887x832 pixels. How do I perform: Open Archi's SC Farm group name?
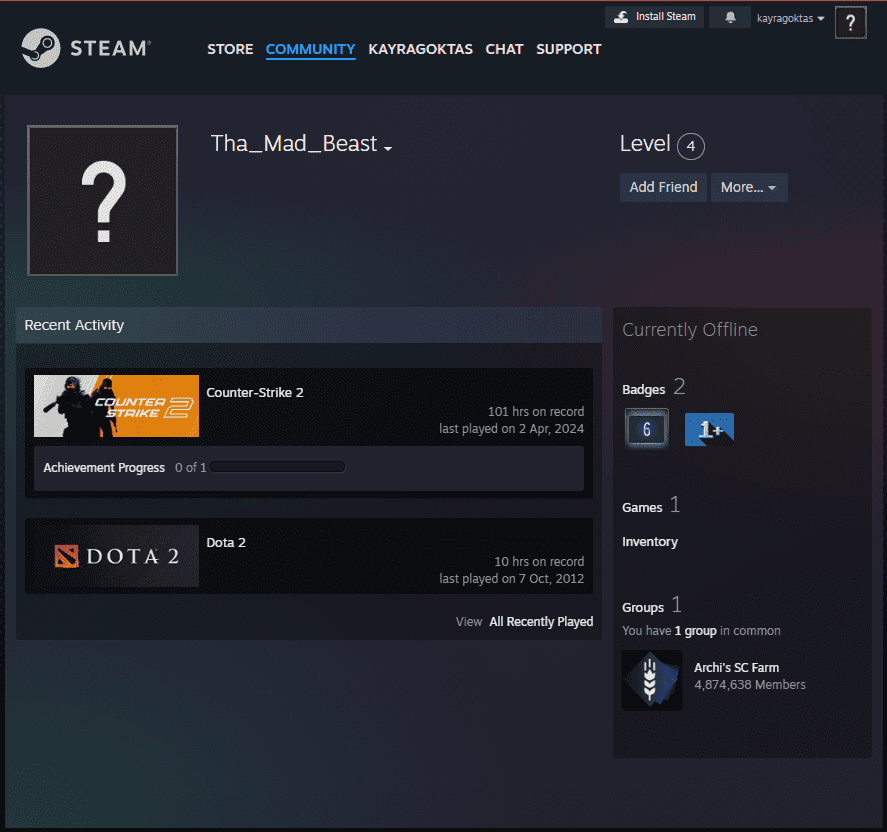737,667
